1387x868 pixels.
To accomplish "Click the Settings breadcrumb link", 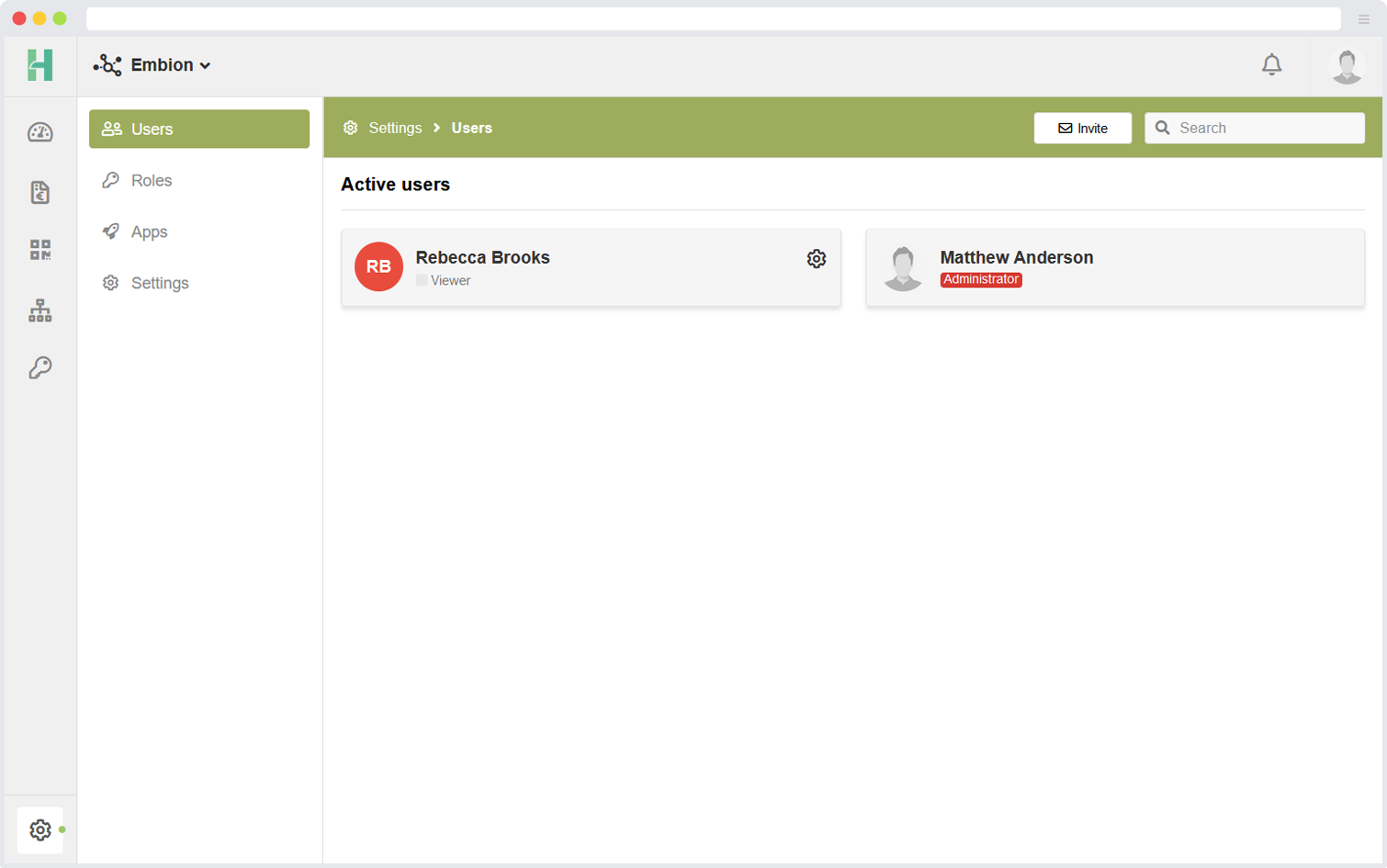I will (x=395, y=129).
